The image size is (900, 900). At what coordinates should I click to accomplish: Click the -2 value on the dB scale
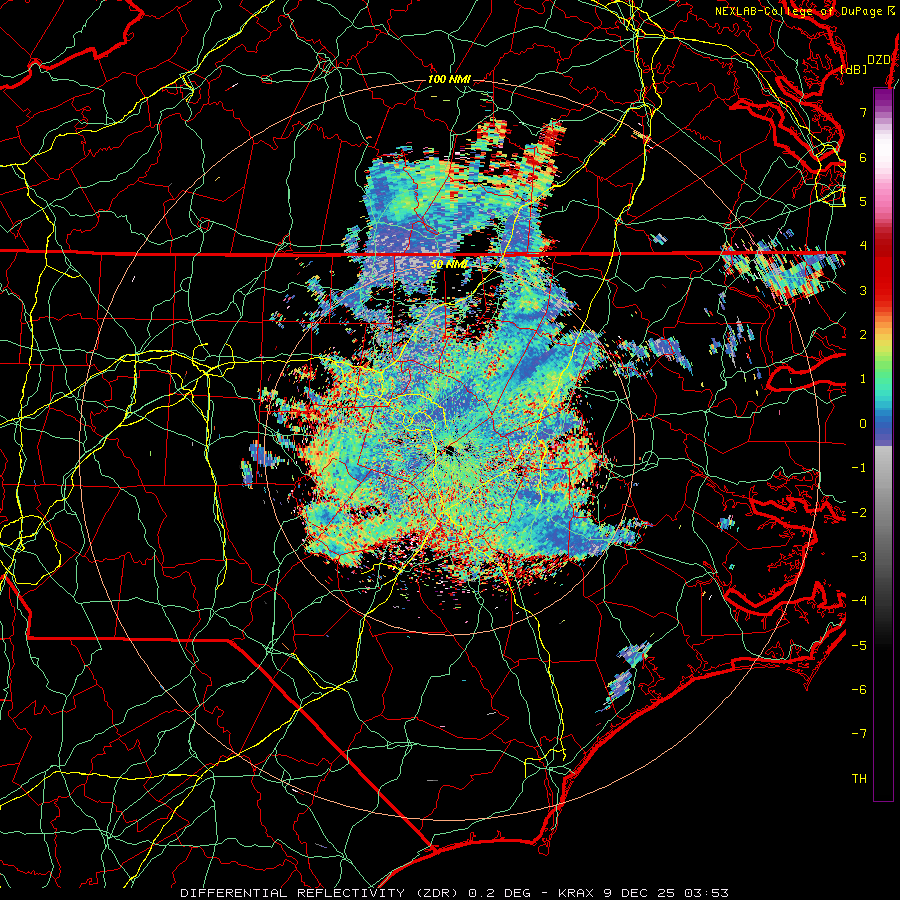pyautogui.click(x=859, y=513)
